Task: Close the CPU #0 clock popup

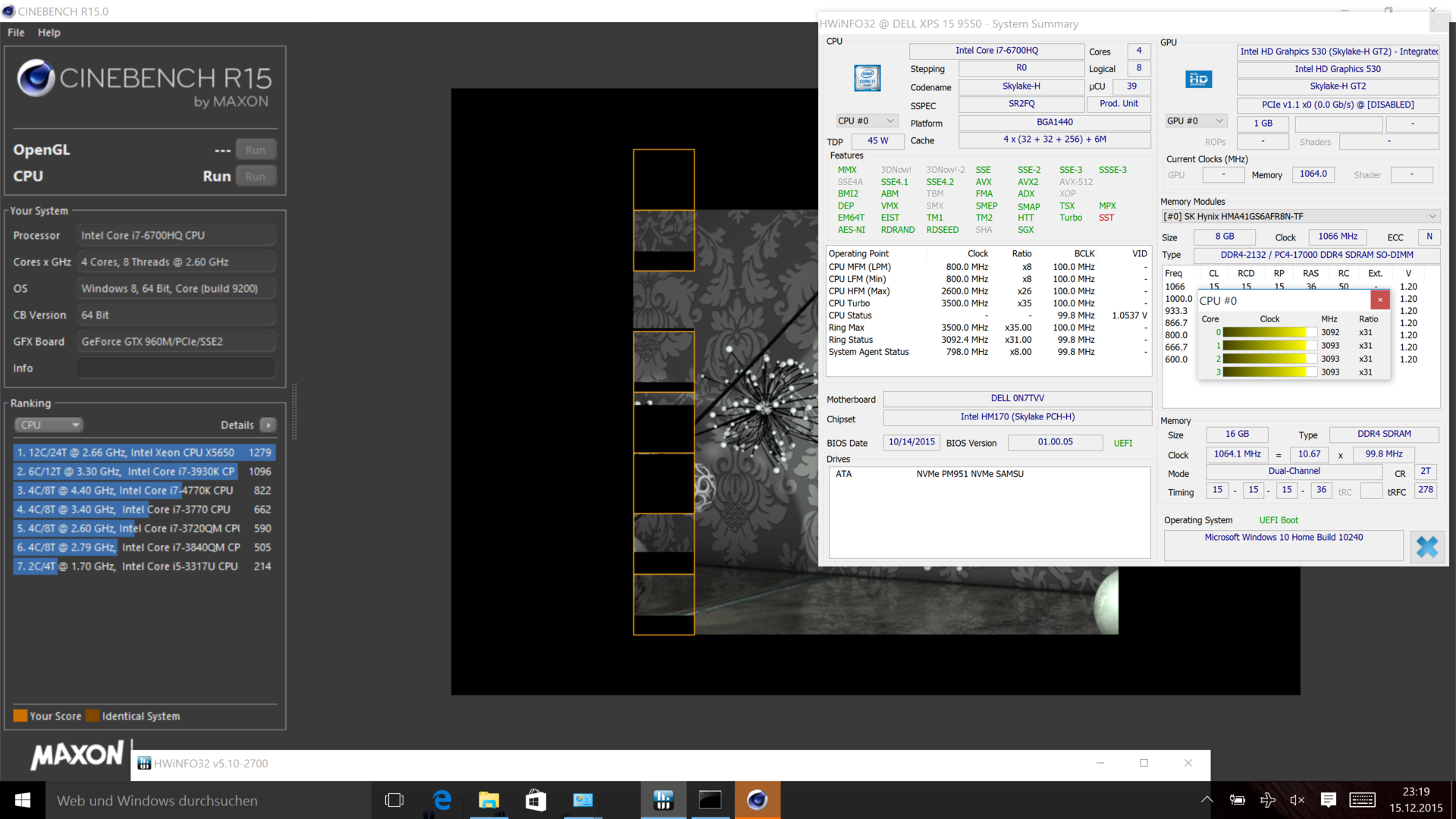Action: [x=1380, y=300]
